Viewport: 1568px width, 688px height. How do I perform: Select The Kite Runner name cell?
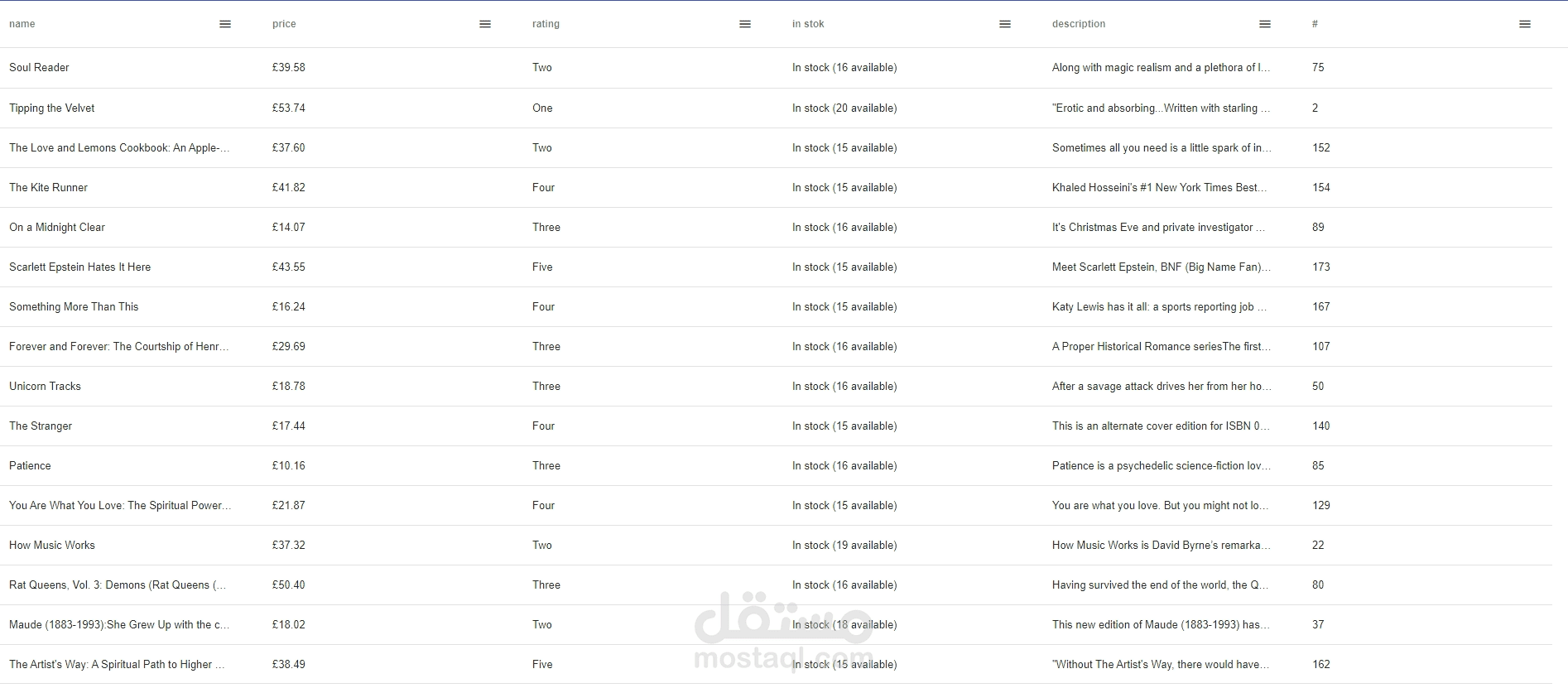tap(48, 188)
